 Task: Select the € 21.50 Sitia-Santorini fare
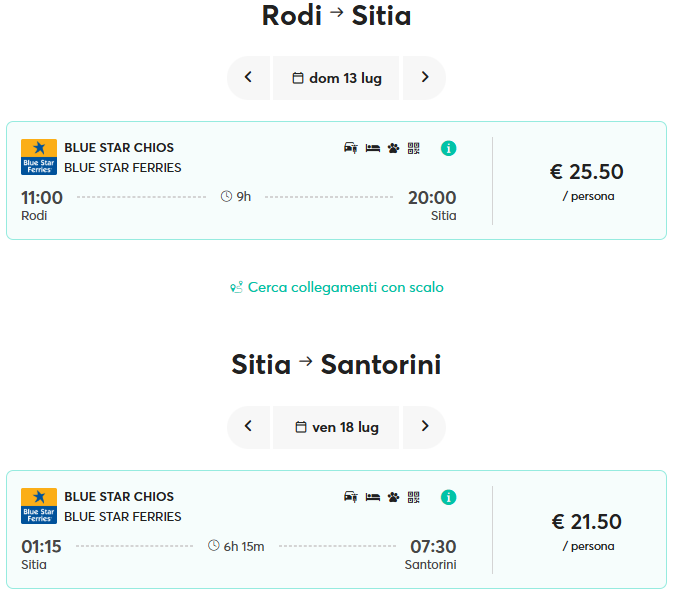point(587,531)
